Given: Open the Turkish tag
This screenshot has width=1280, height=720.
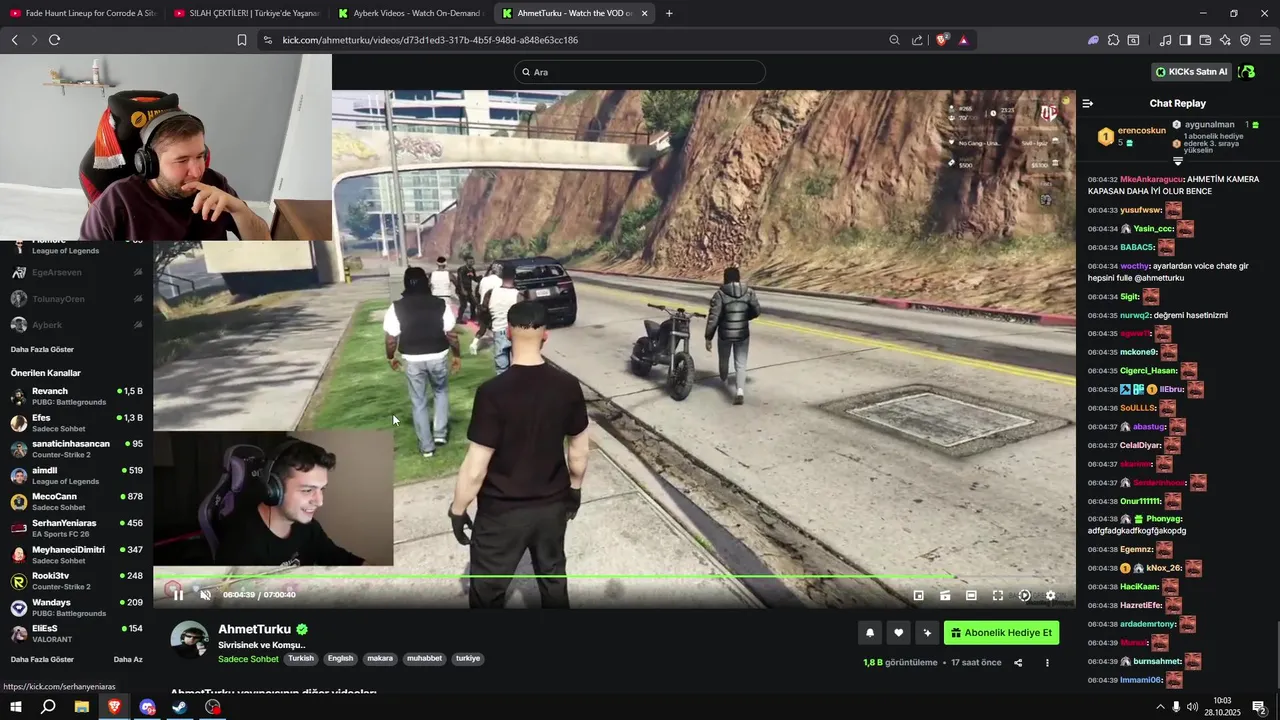Looking at the screenshot, I should click(x=301, y=659).
